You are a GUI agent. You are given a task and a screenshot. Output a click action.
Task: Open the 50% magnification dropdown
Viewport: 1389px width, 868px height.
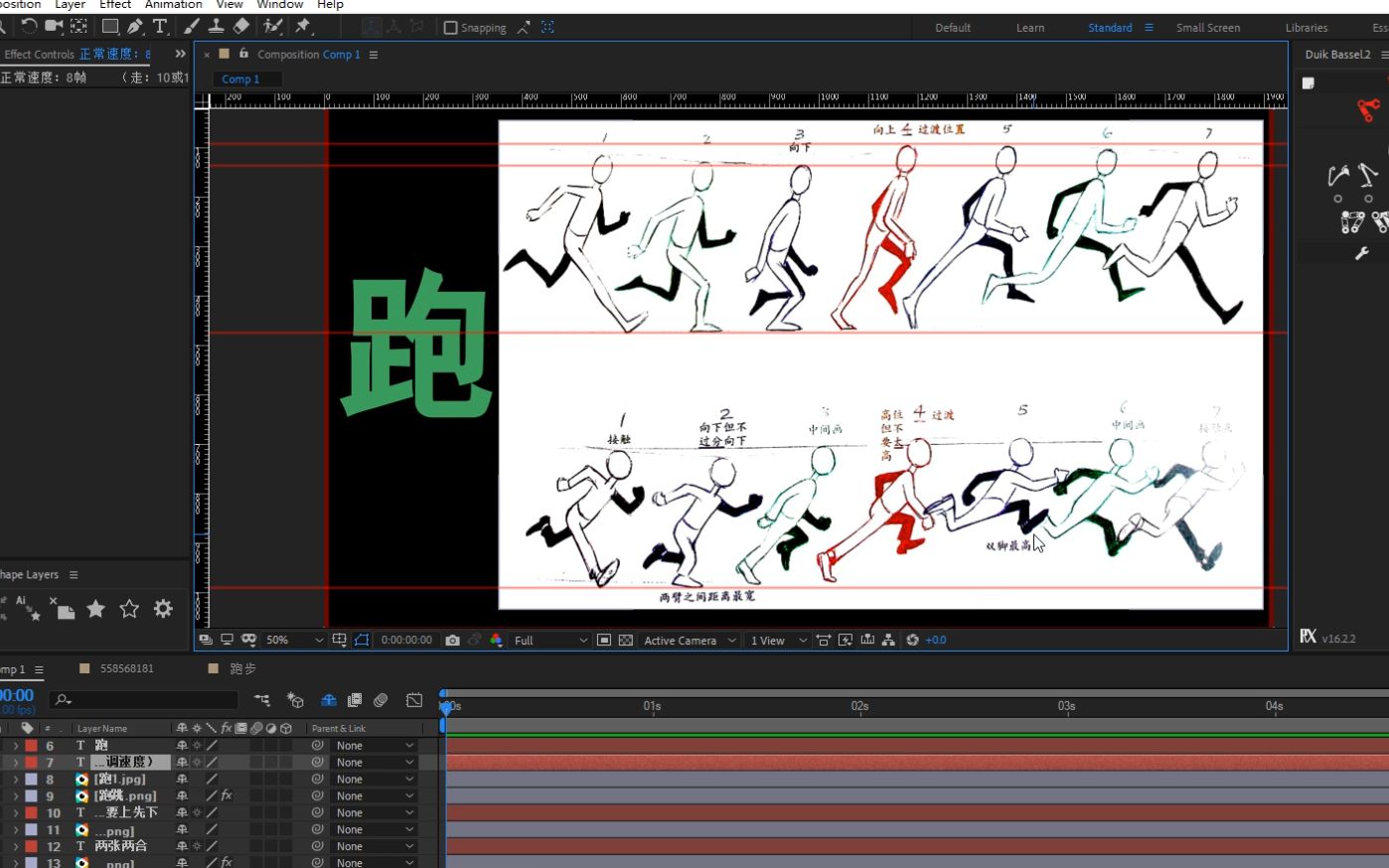pos(294,641)
